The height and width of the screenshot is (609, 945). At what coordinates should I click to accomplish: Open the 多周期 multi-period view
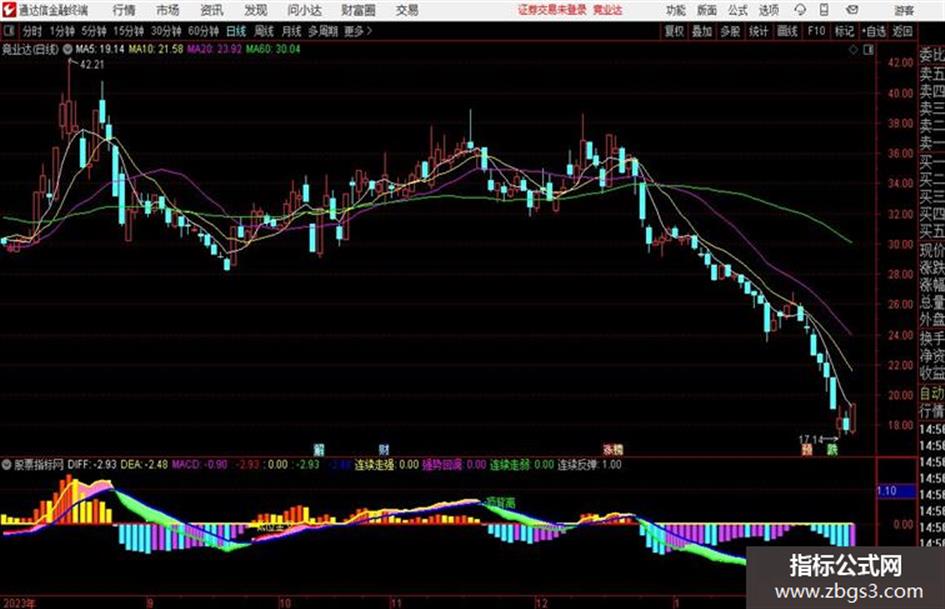point(323,31)
